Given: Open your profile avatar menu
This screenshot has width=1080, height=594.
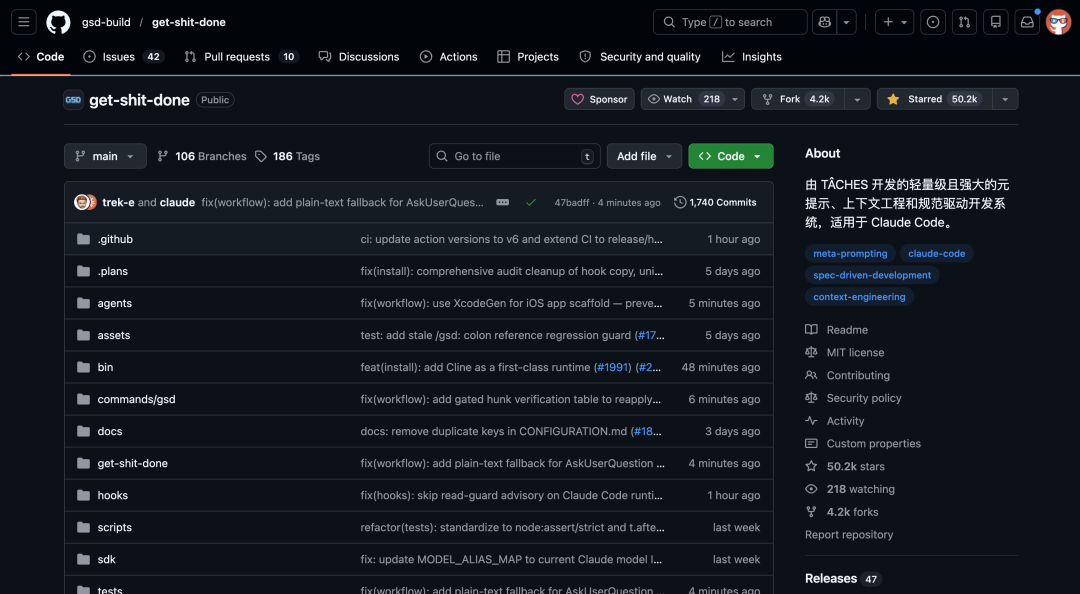Looking at the screenshot, I should pyautogui.click(x=1057, y=21).
